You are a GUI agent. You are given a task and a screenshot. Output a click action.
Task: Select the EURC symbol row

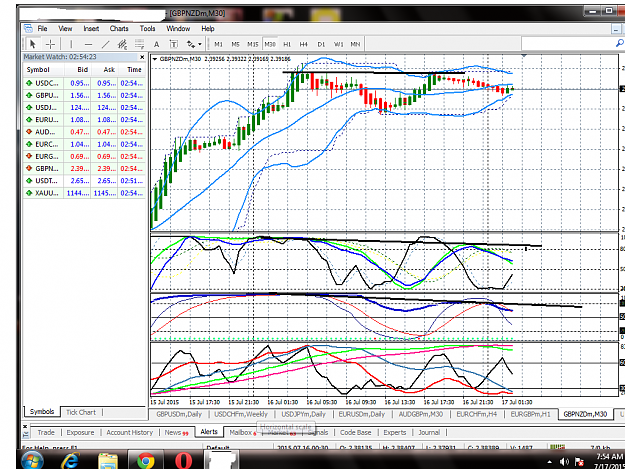[x=85, y=144]
